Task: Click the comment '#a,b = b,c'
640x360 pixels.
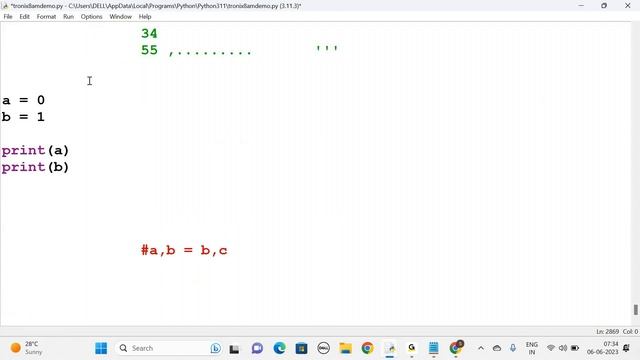Action: pos(184,250)
